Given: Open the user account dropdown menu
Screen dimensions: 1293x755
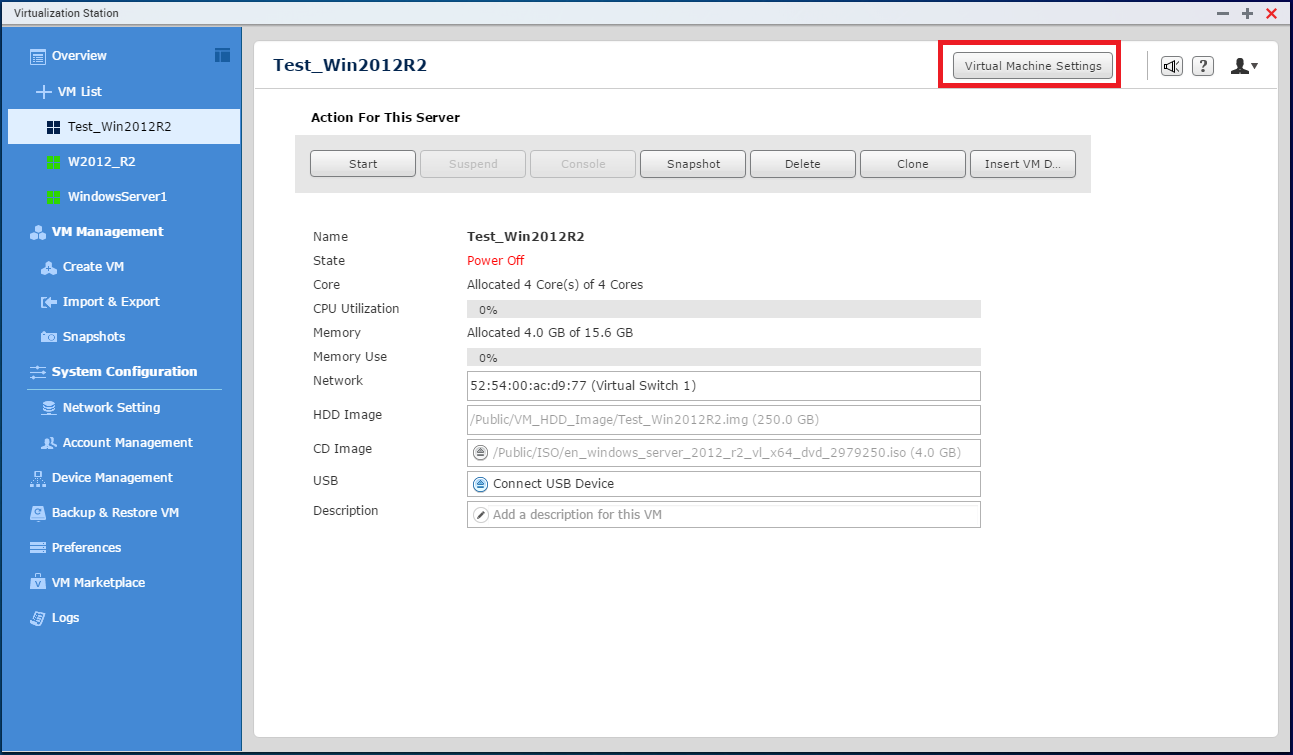Looking at the screenshot, I should (1243, 66).
